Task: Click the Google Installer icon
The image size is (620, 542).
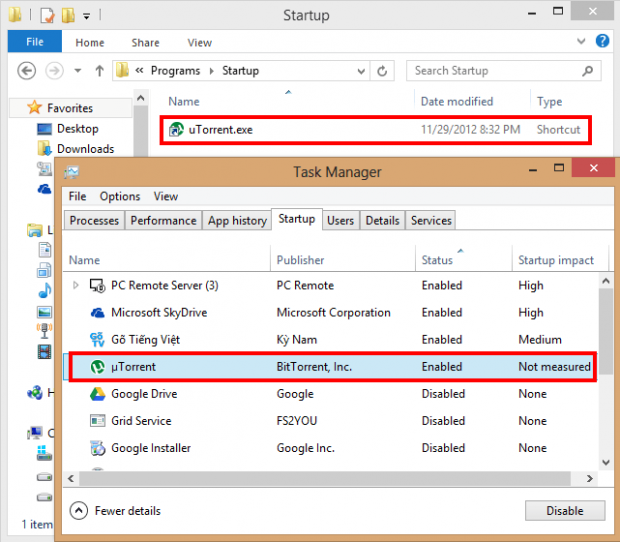Action: (x=97, y=448)
